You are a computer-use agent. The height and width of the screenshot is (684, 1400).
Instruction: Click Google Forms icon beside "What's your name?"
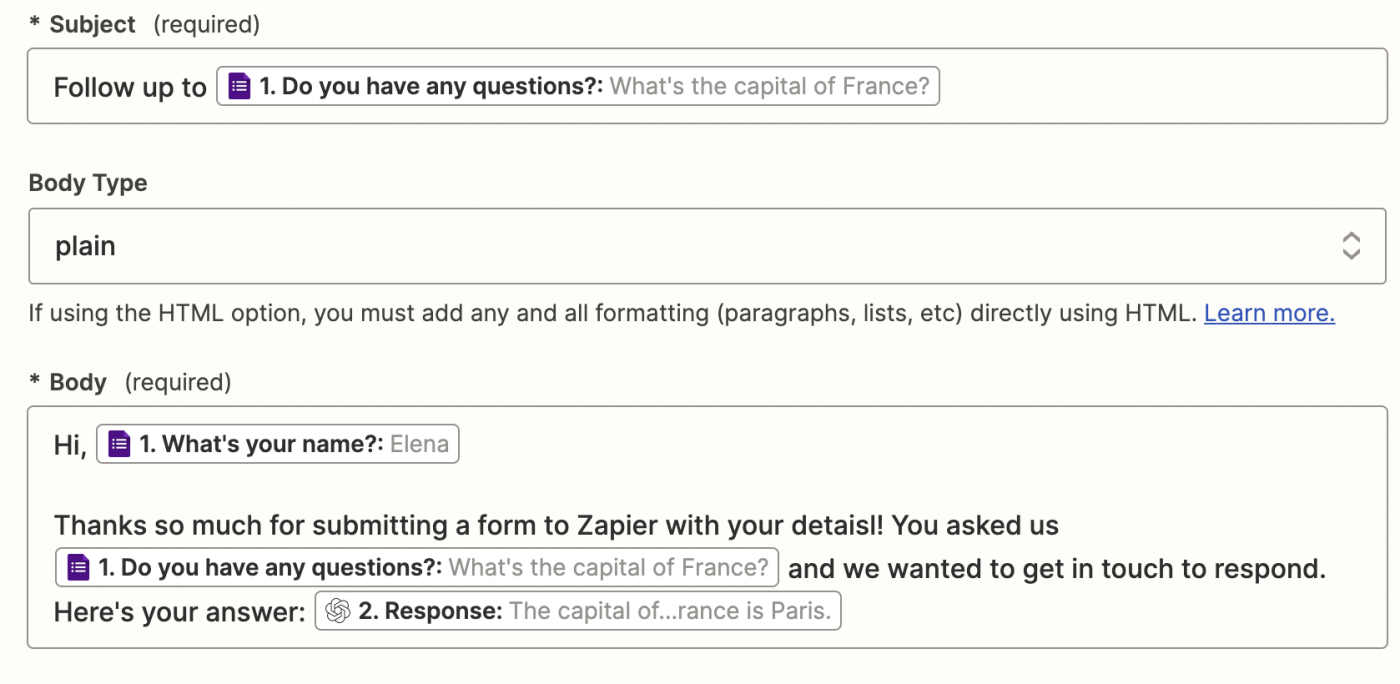tap(119, 444)
